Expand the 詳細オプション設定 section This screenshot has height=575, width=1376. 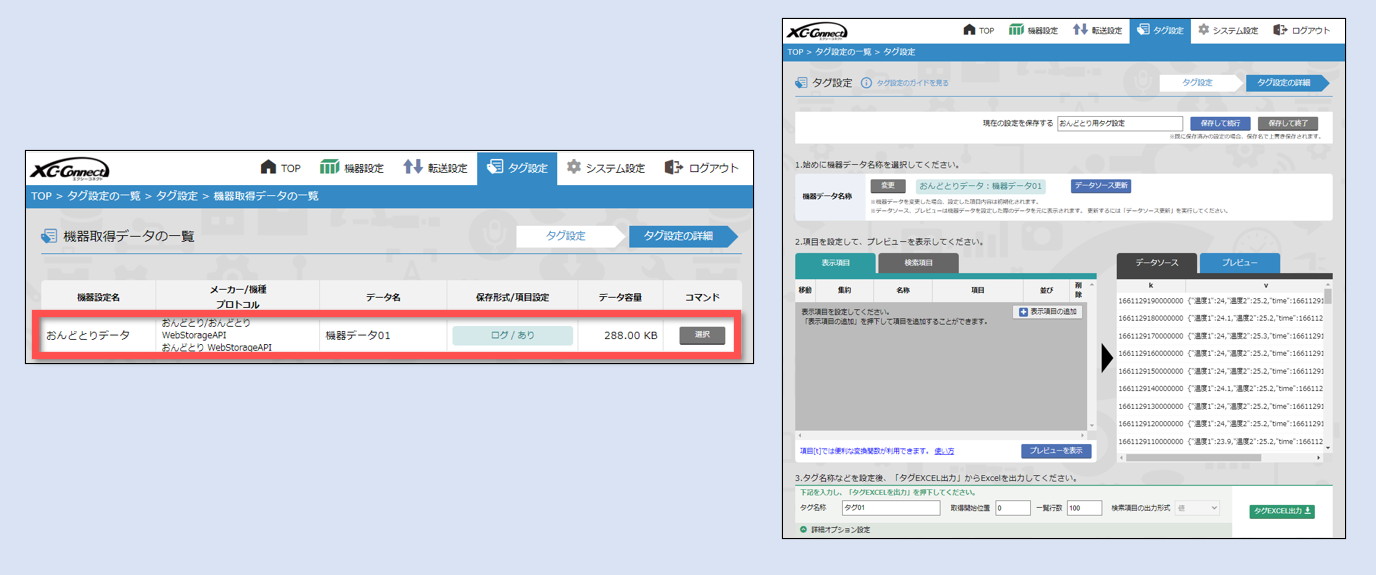pyautogui.click(x=801, y=529)
